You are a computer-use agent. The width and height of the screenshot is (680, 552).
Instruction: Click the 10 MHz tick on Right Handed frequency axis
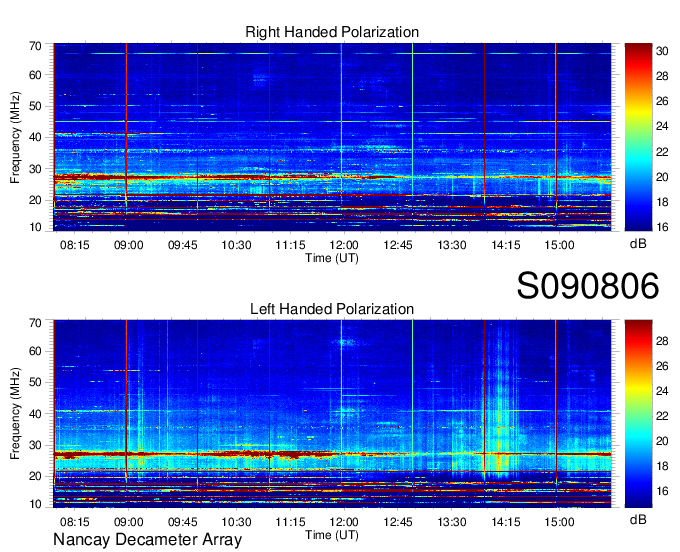coord(35,227)
